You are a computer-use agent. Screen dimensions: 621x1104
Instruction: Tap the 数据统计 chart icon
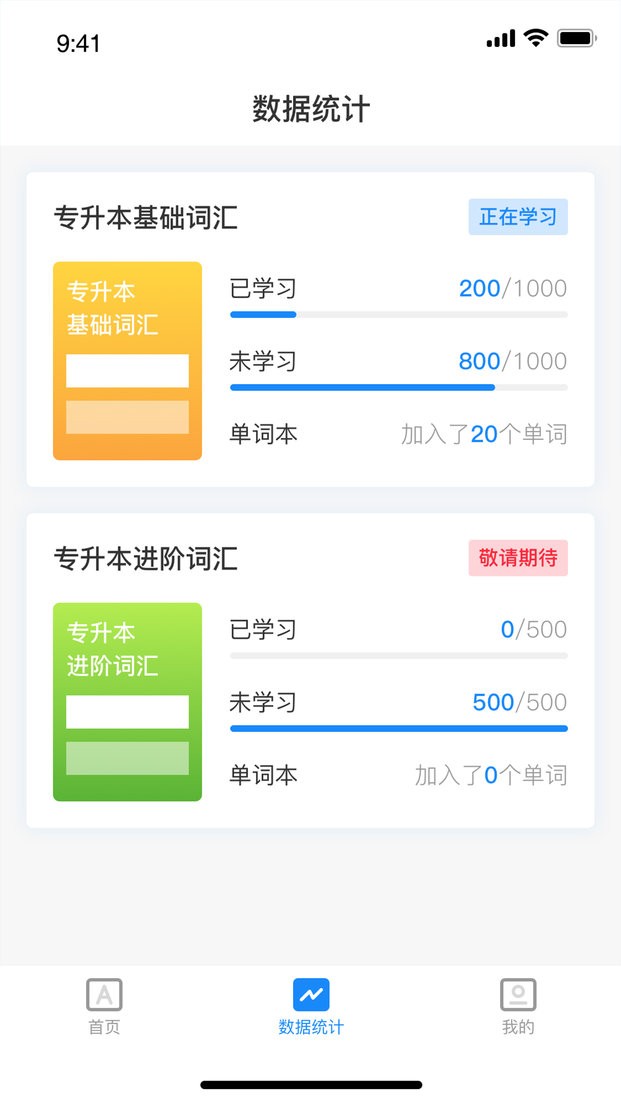(x=311, y=994)
